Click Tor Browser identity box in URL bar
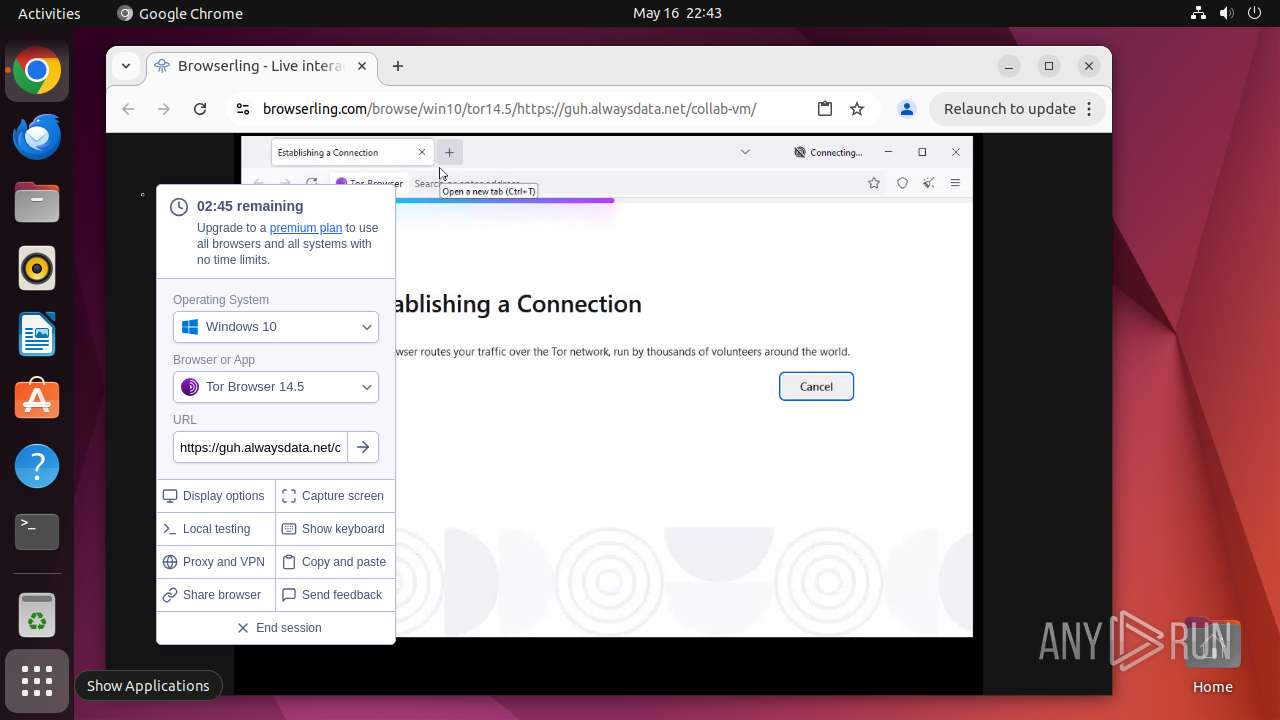 click(x=369, y=183)
